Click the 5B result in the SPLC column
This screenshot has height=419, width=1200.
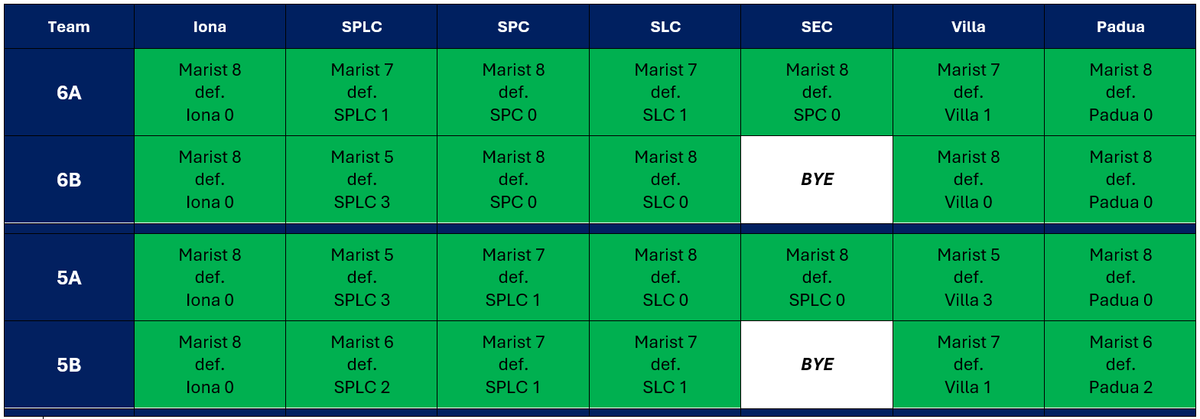[x=361, y=364]
